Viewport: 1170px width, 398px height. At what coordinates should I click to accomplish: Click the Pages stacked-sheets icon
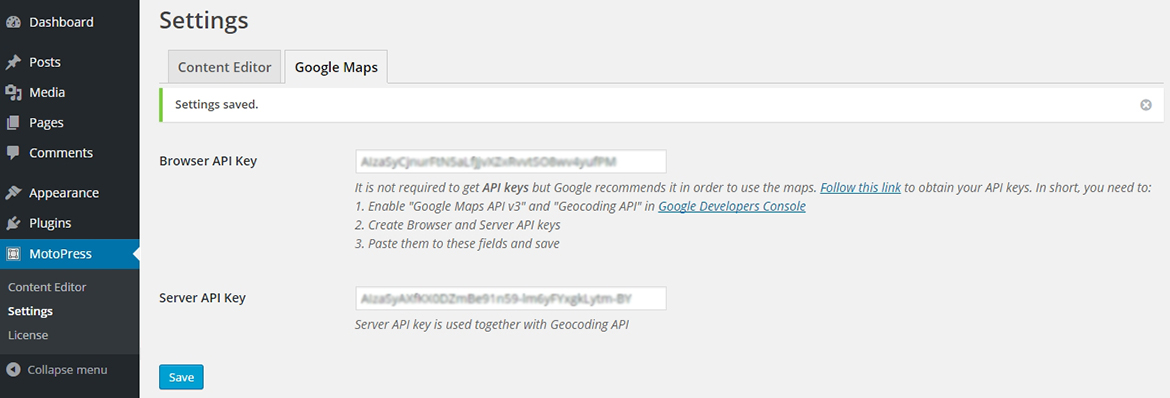pos(13,122)
